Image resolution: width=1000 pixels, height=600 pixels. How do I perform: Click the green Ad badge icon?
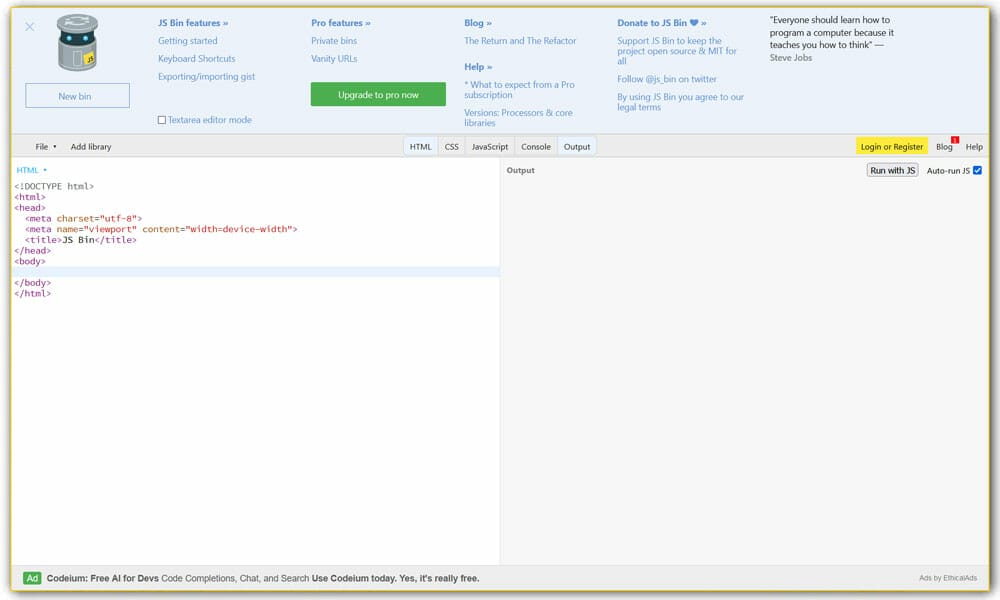pos(32,578)
